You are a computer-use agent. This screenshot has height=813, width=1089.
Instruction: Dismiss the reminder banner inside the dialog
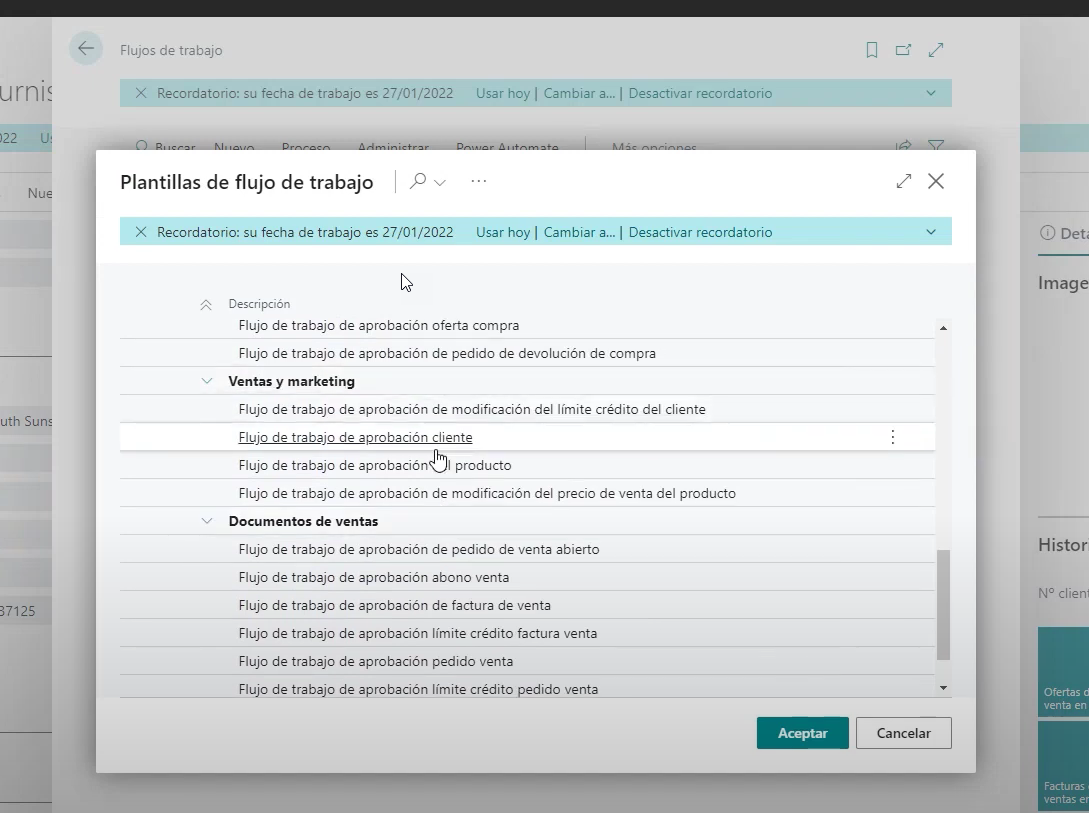tap(141, 232)
